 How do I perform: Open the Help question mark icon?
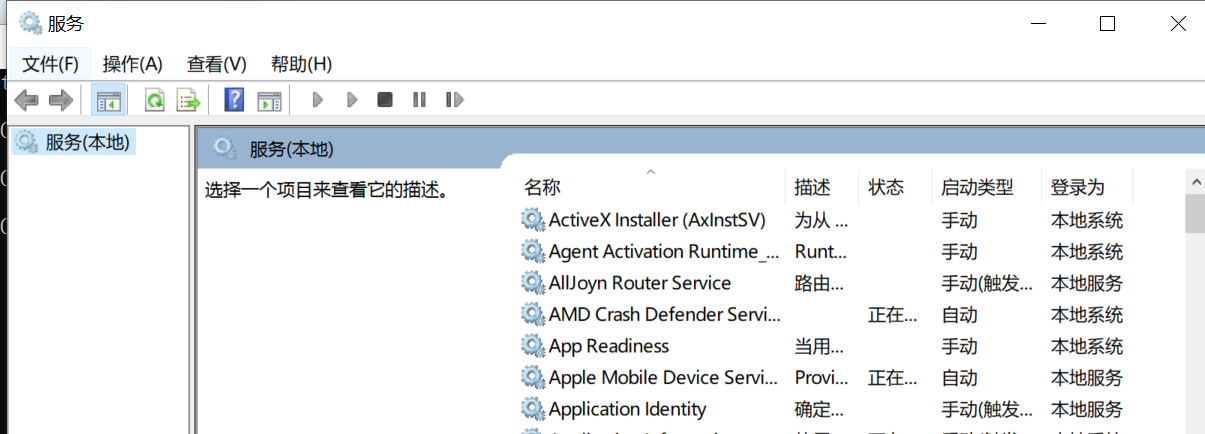[x=235, y=100]
